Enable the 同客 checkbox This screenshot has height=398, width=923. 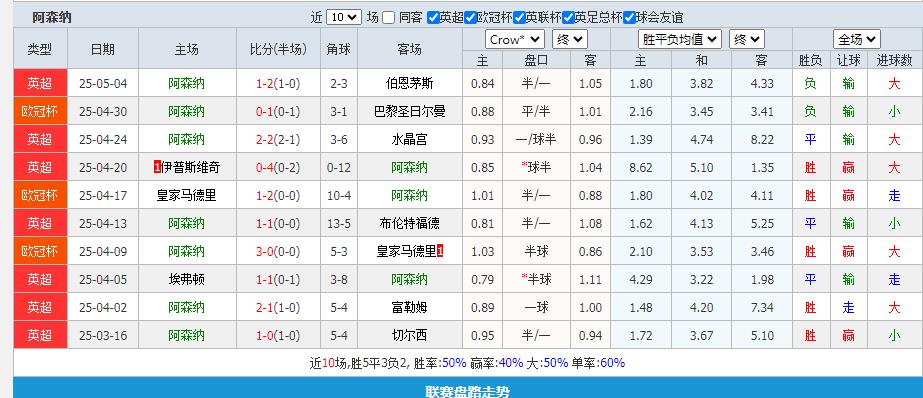388,18
